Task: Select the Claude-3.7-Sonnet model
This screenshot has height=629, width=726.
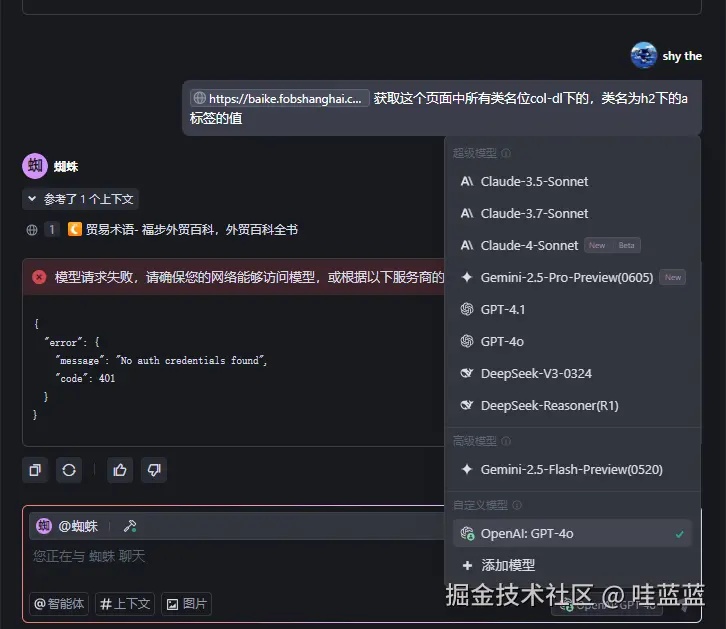Action: [534, 214]
